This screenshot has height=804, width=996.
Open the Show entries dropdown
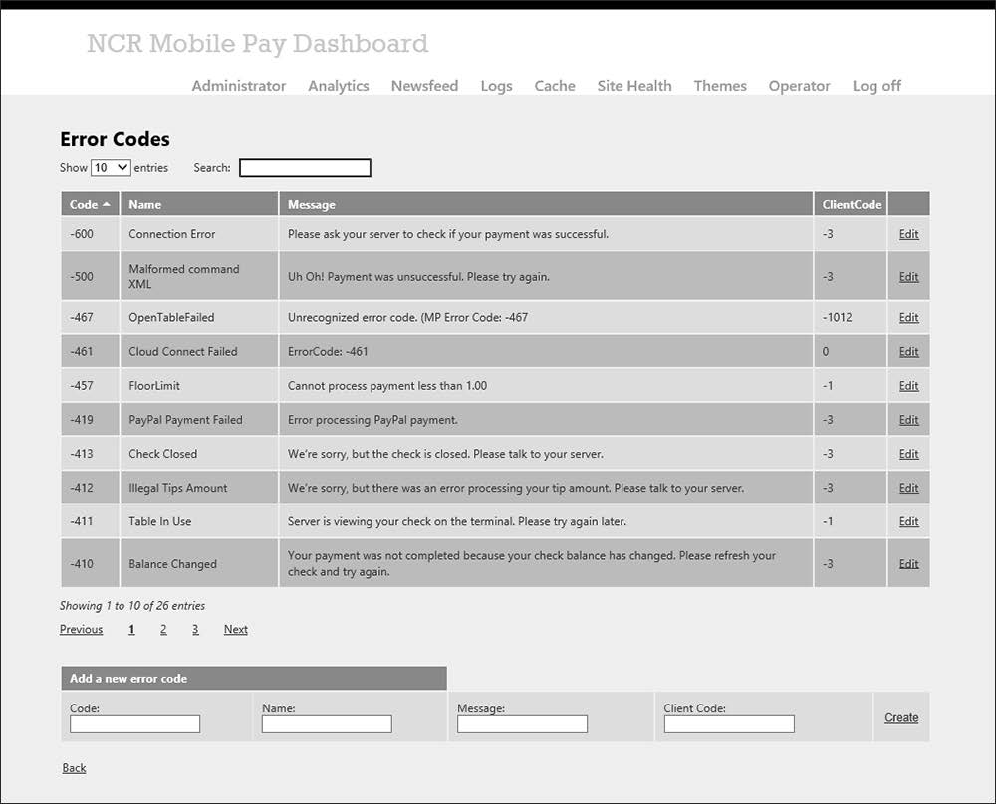[108, 167]
